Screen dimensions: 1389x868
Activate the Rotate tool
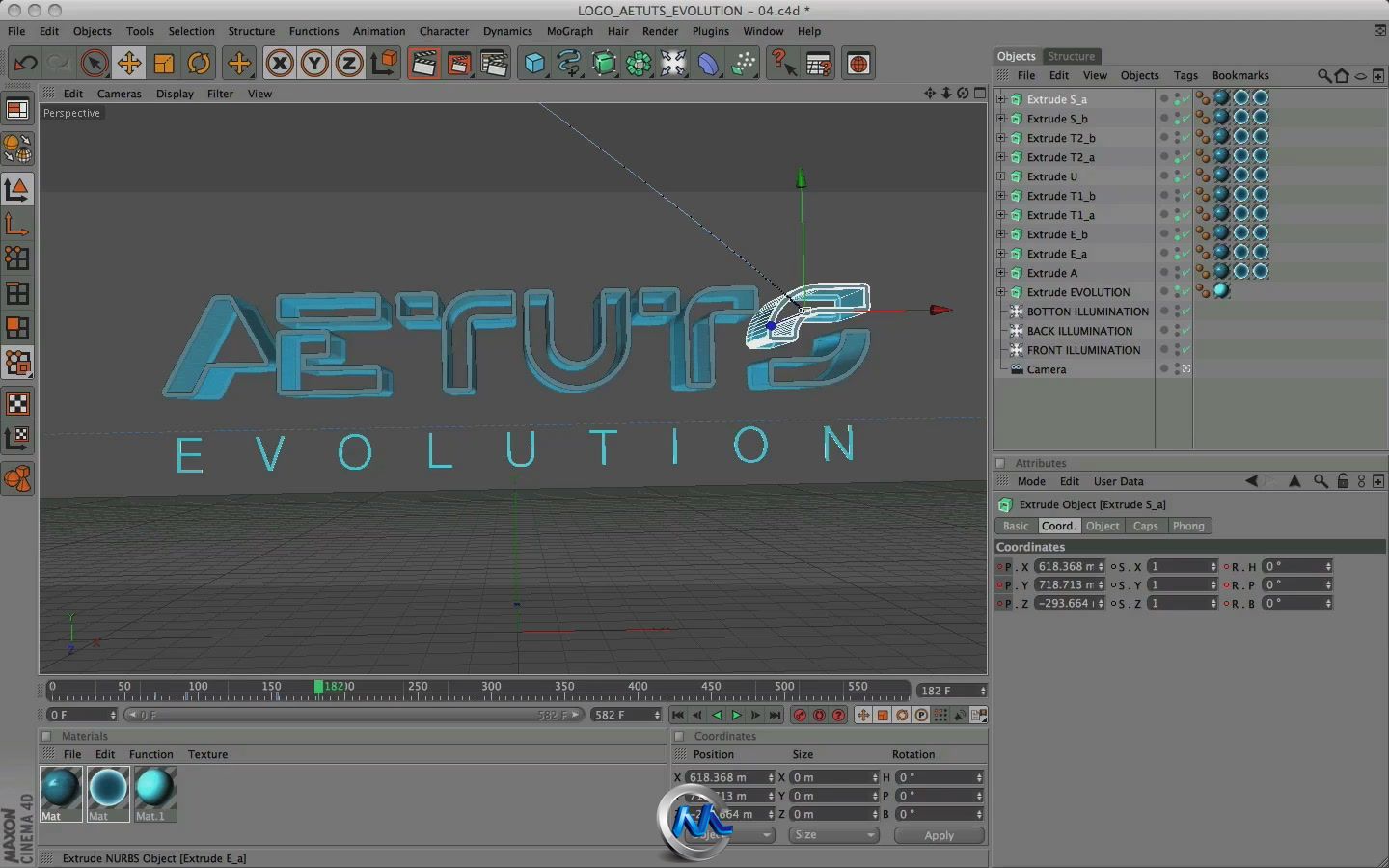coord(199,64)
